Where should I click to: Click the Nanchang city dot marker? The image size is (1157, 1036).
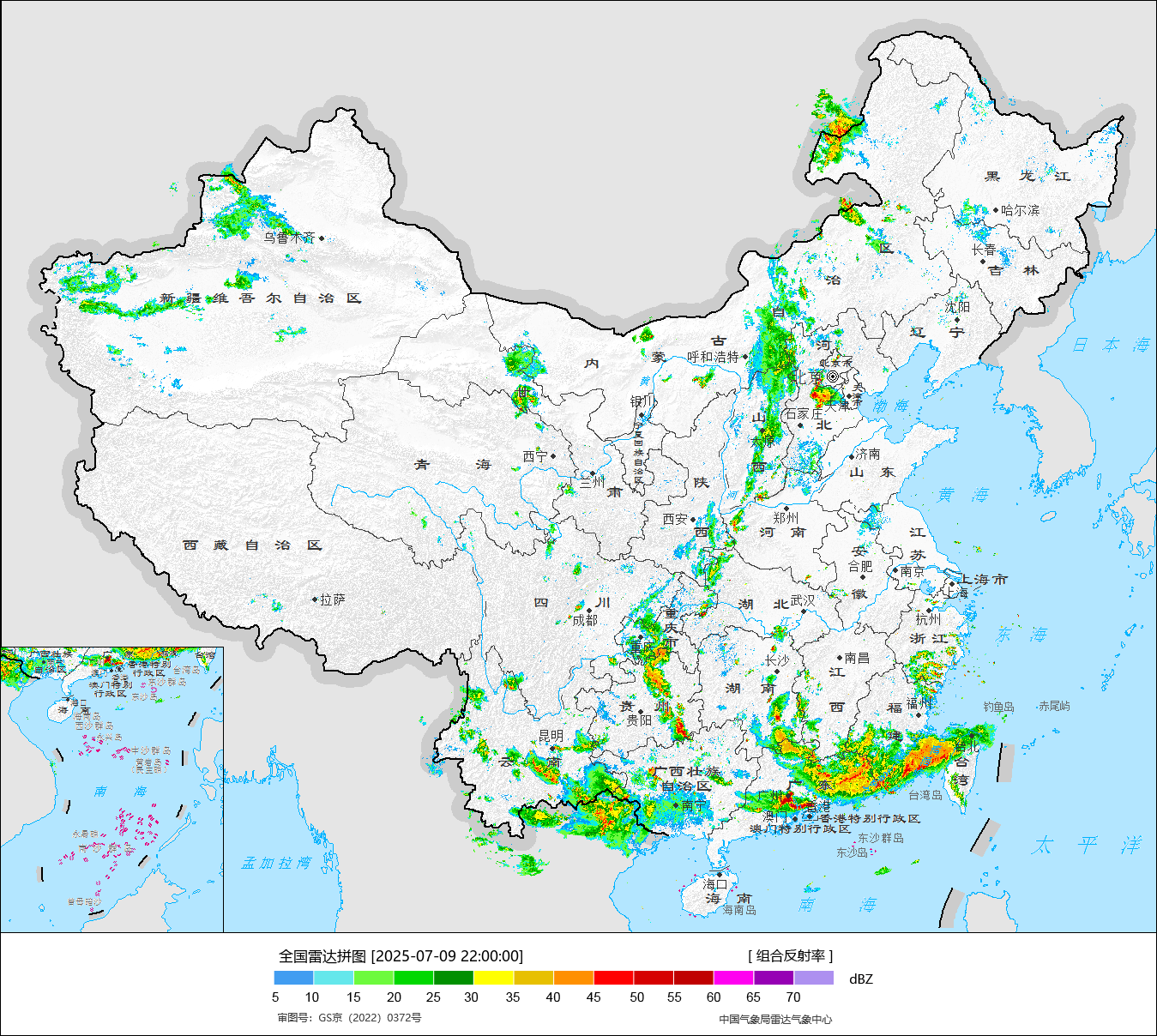point(840,658)
